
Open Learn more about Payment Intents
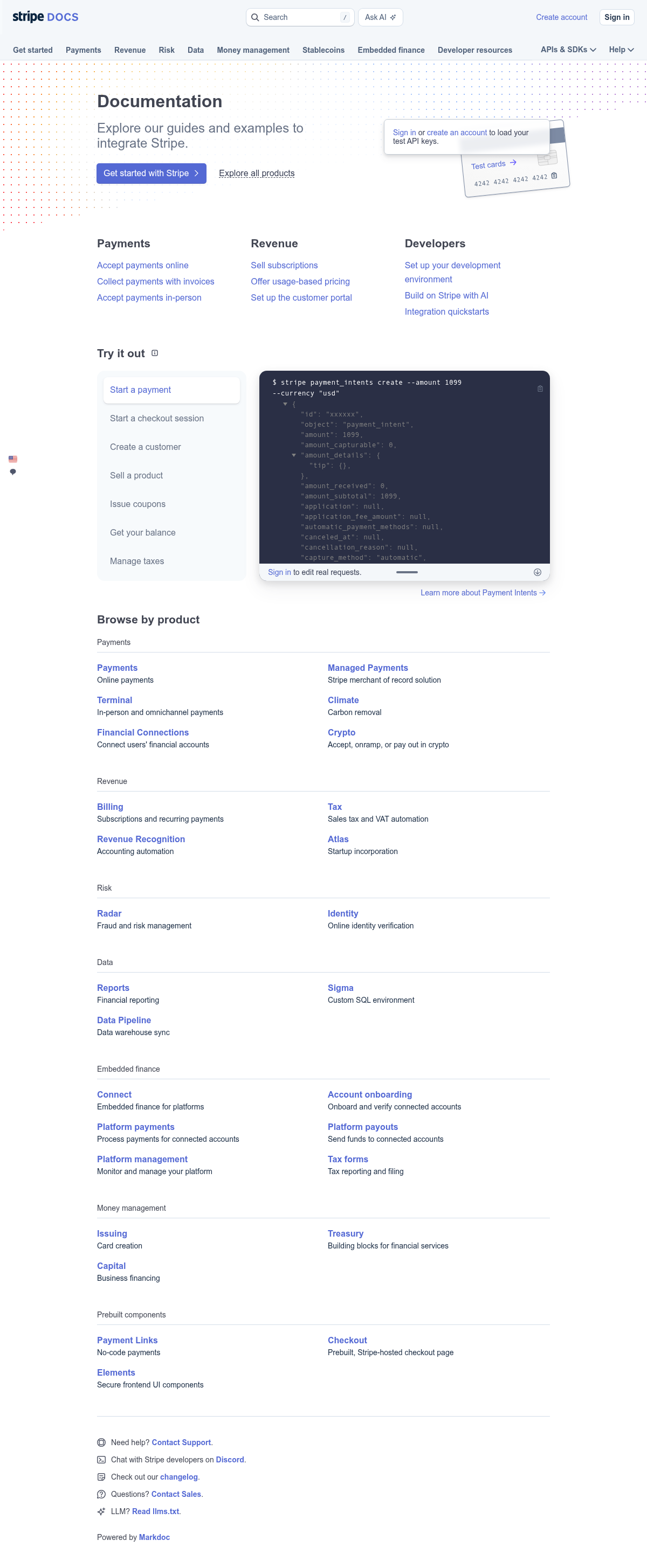483,593
